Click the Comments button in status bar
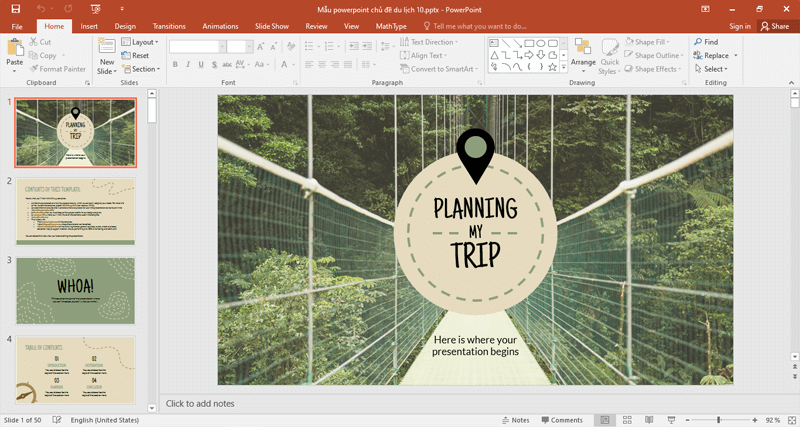Image resolution: width=800 pixels, height=427 pixels. point(562,420)
